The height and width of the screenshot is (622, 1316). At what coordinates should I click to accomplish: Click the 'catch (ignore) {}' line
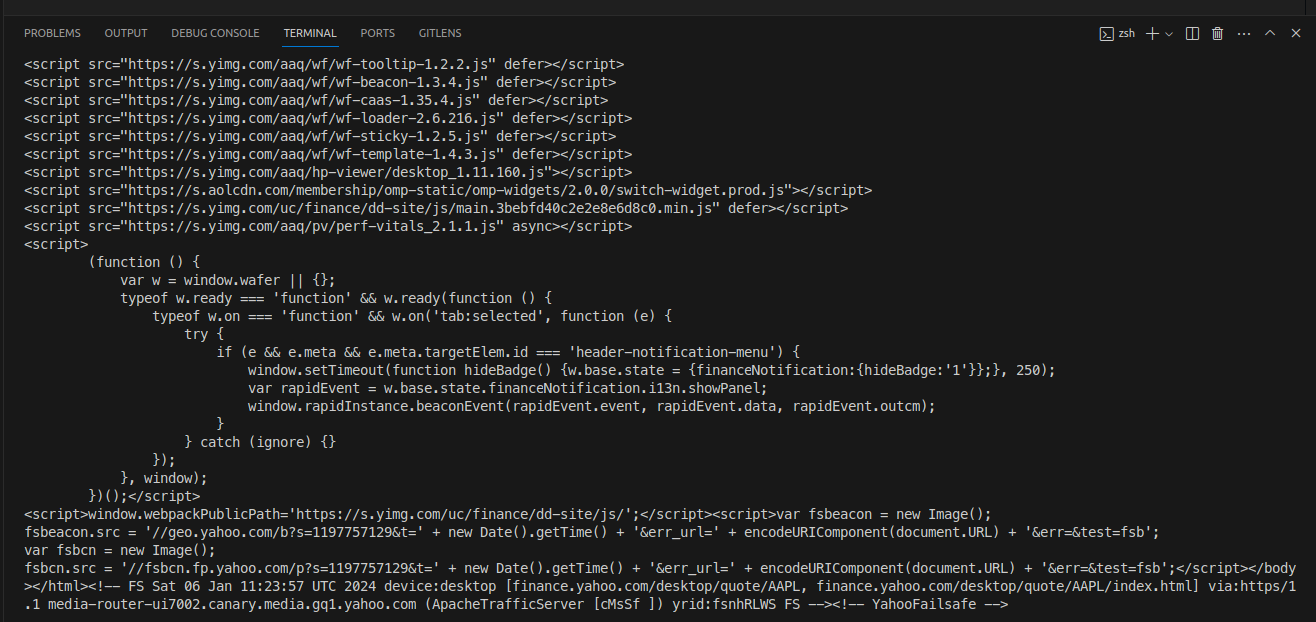click(260, 442)
